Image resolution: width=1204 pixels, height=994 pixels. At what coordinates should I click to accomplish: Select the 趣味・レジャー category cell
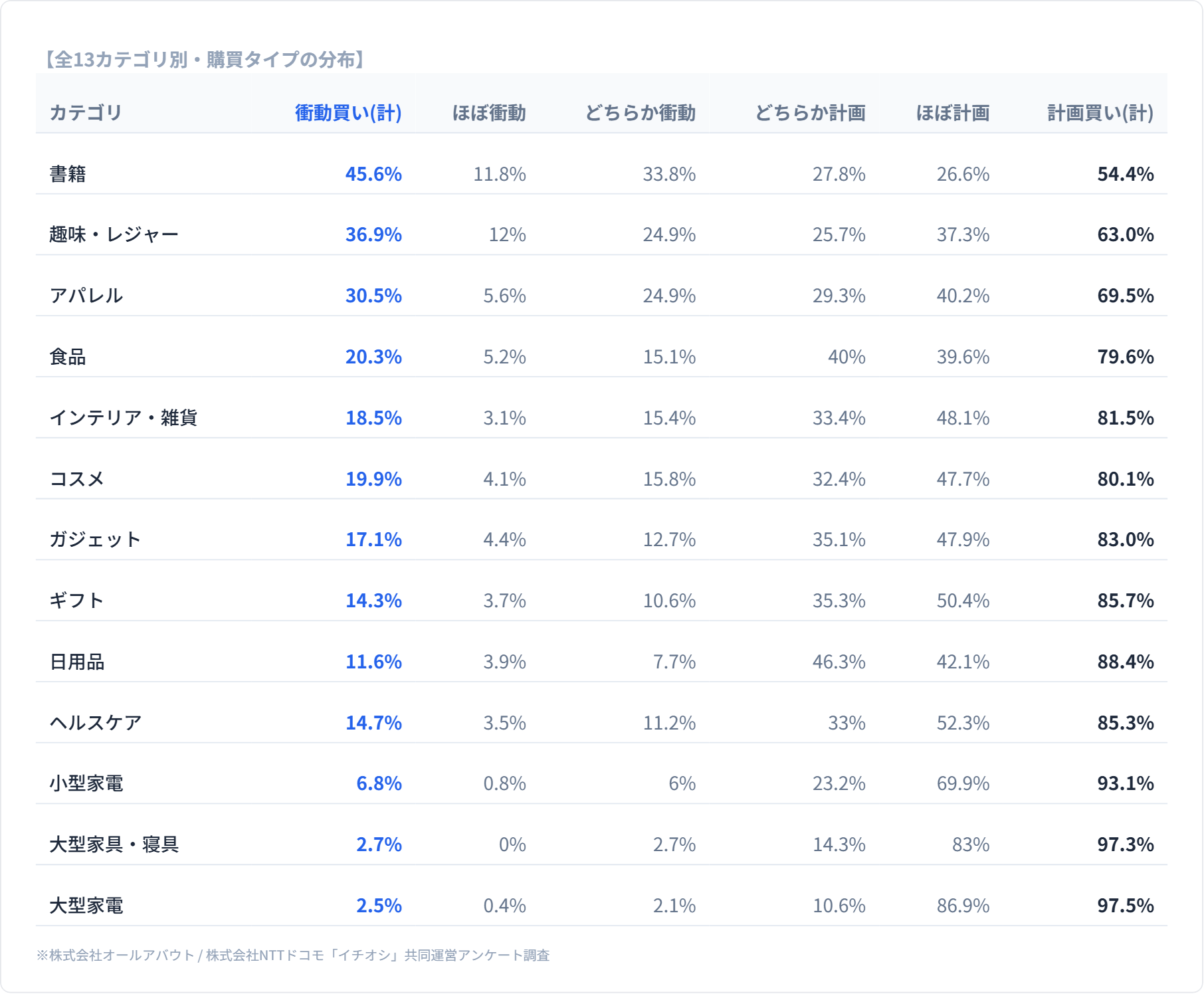114,235
